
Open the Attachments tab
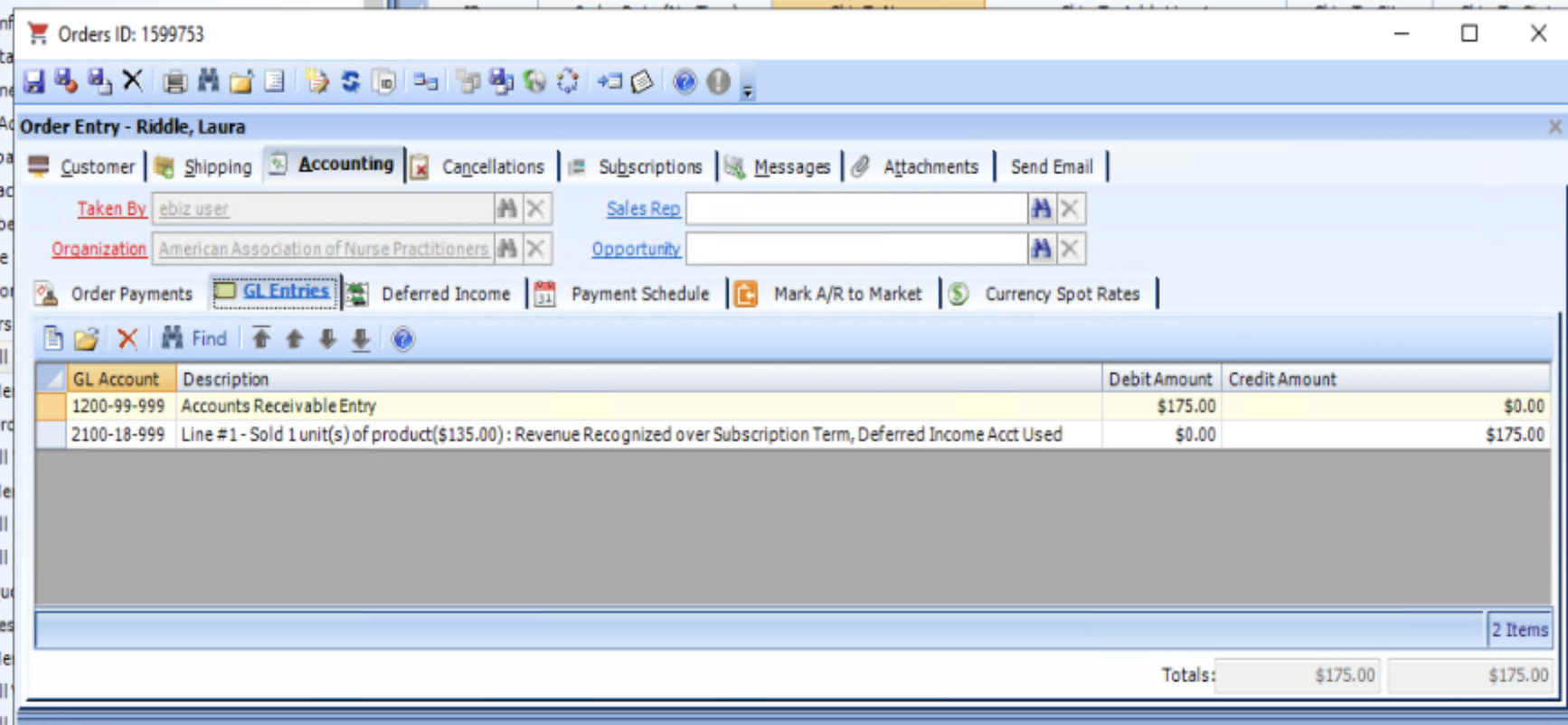coord(918,166)
